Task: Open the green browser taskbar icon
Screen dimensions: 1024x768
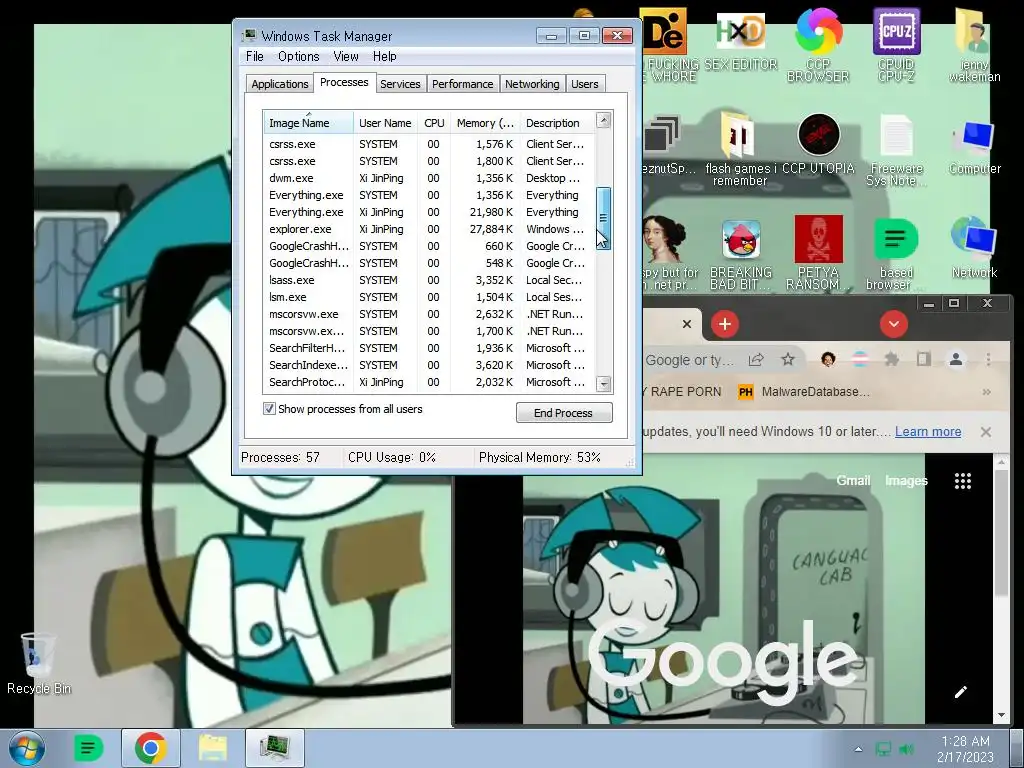Action: coord(89,748)
